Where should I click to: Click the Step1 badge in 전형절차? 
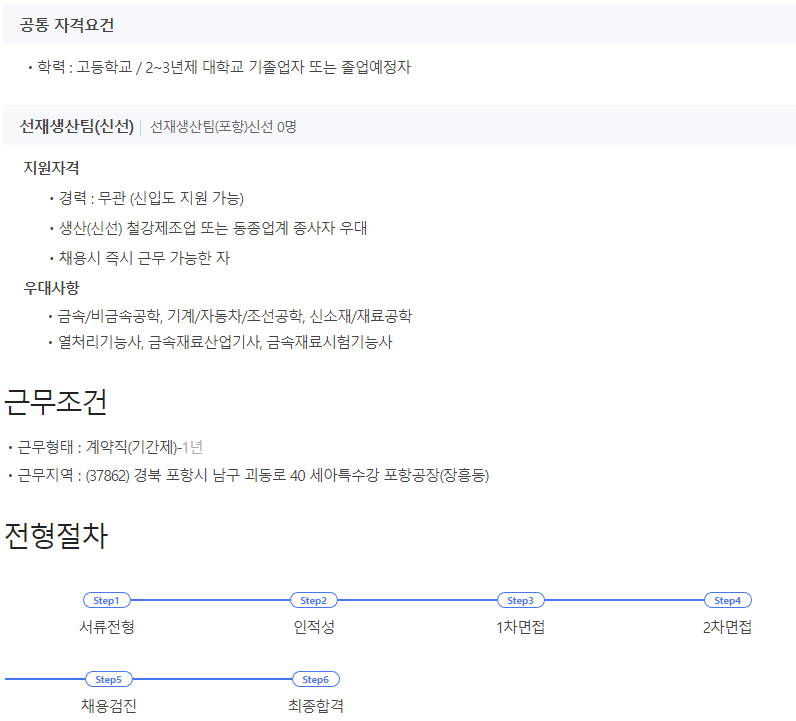(106, 600)
